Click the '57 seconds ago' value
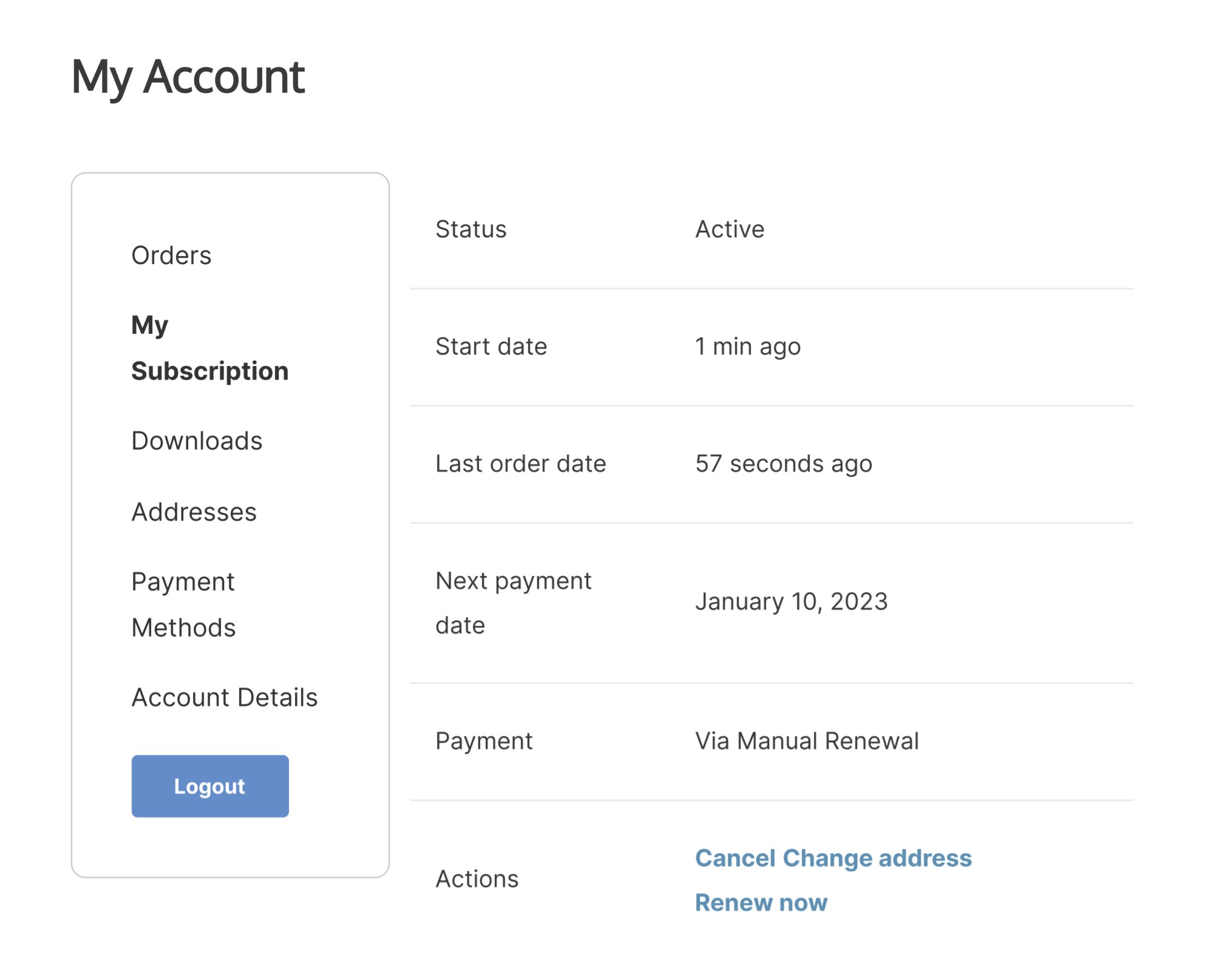1209x980 pixels. (783, 464)
